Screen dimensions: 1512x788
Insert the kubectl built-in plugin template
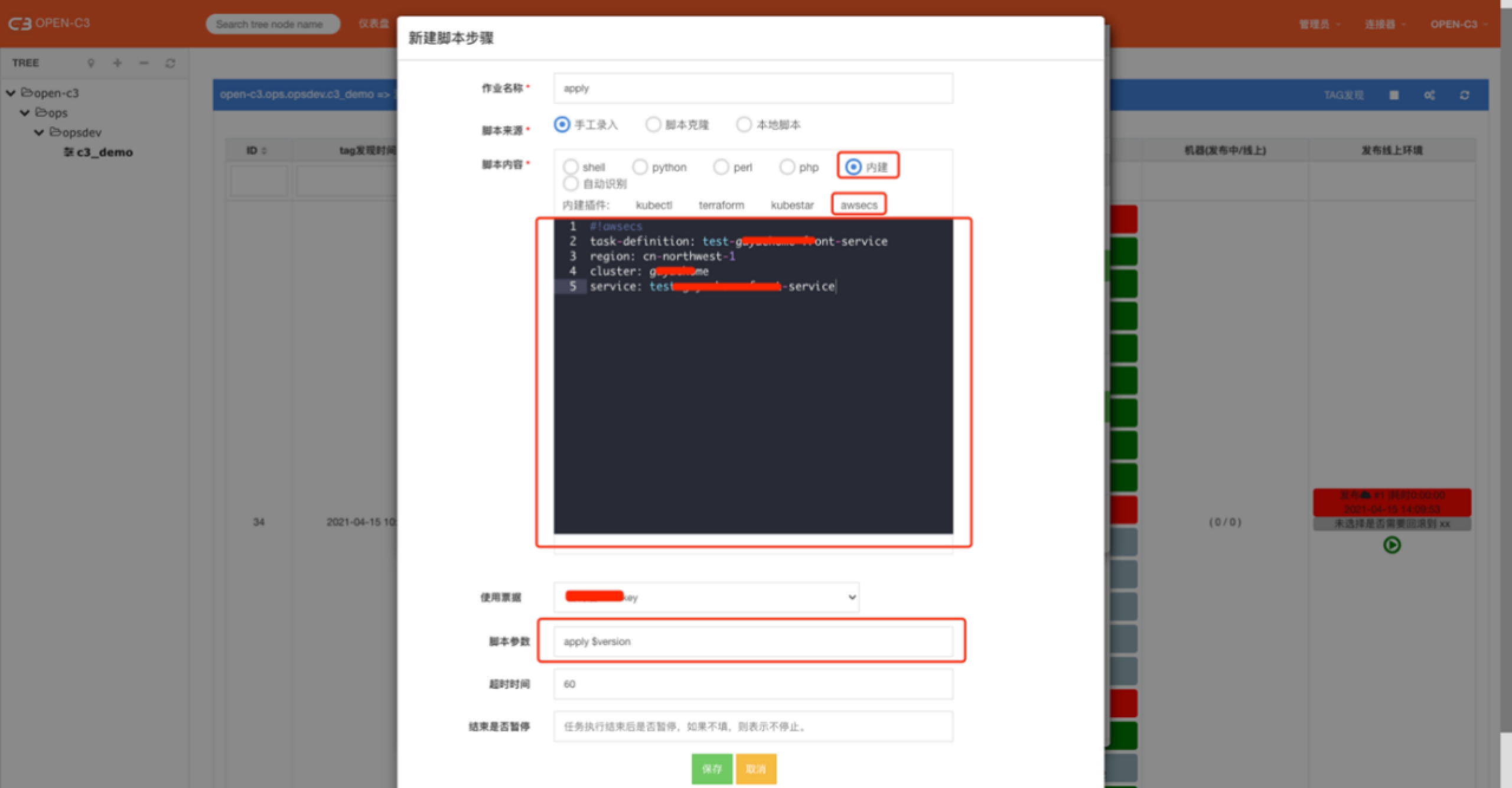[x=653, y=205]
